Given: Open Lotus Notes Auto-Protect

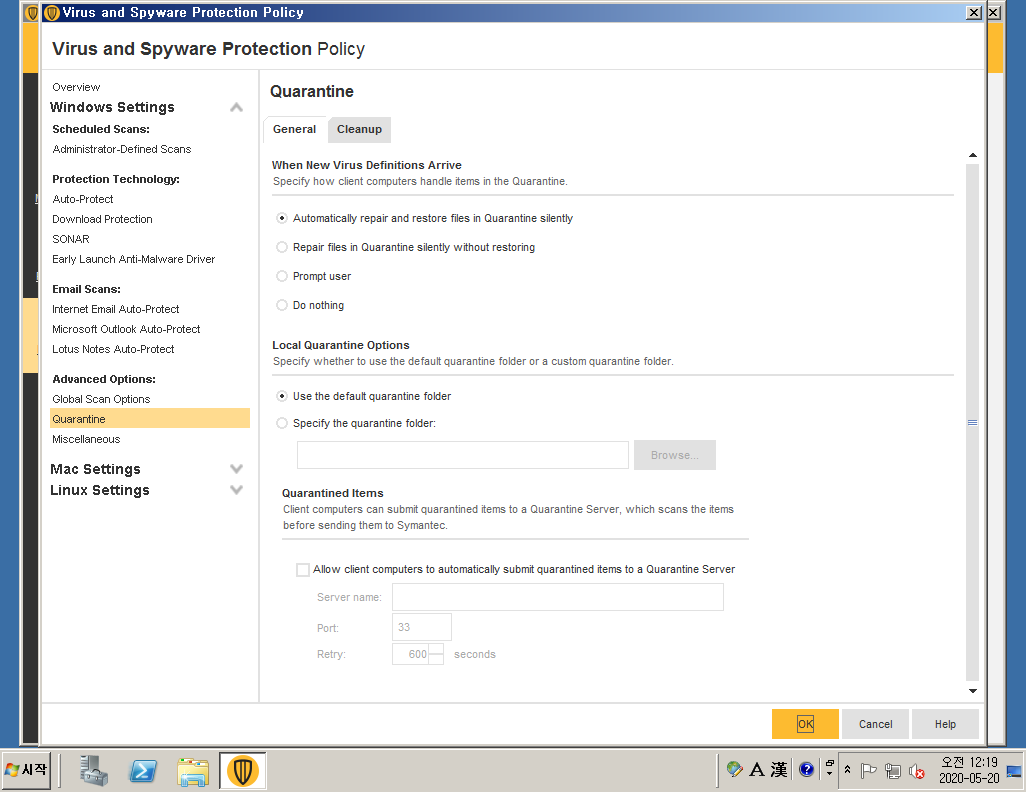Looking at the screenshot, I should [113, 349].
